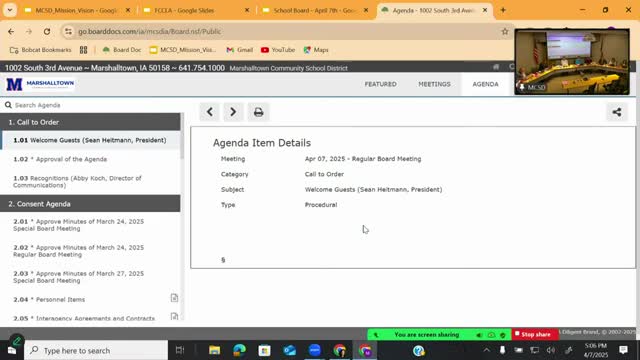
Task: Expand the browser tab search dropdown
Action: [x=10, y=10]
